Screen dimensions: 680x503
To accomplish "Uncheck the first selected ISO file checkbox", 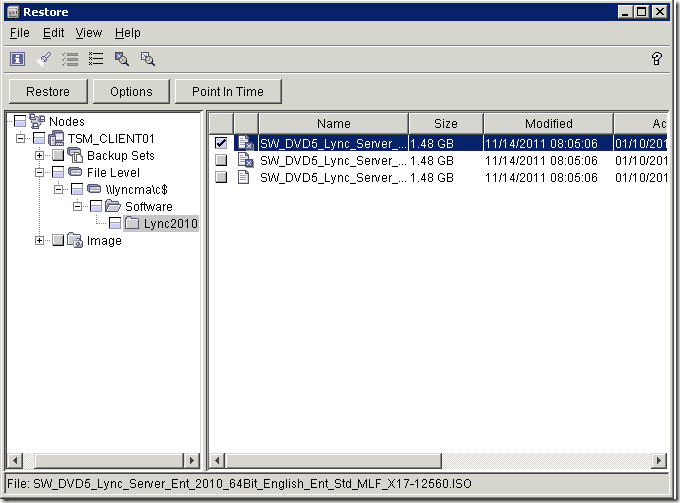I will coord(220,143).
